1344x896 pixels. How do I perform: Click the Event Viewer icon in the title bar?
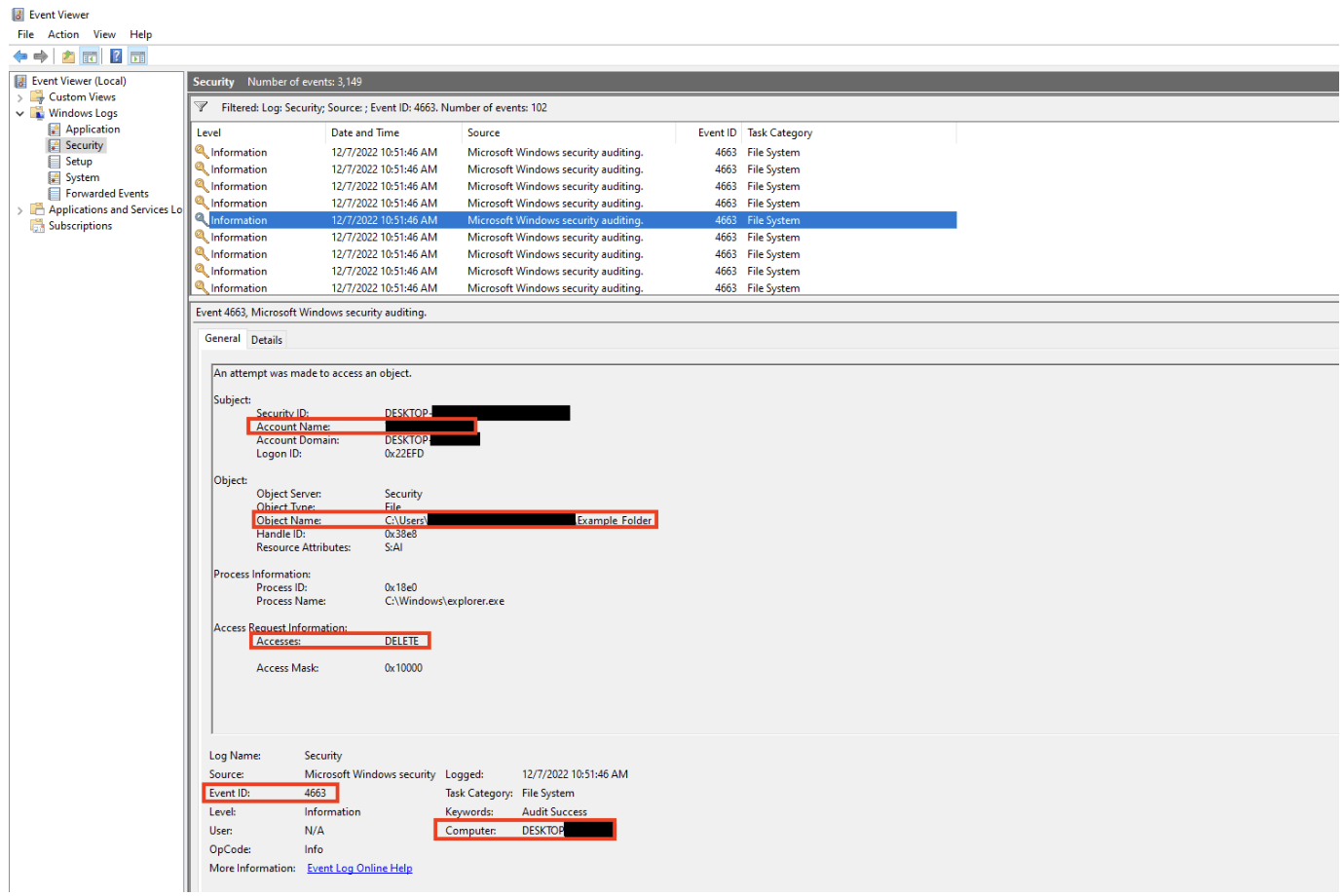13,14
